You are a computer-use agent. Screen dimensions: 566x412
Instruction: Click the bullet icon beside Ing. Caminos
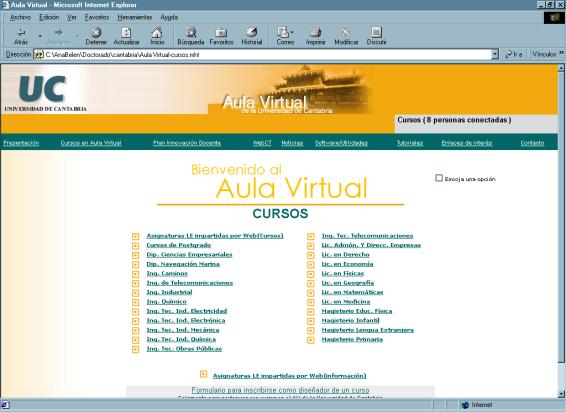tap(135, 274)
